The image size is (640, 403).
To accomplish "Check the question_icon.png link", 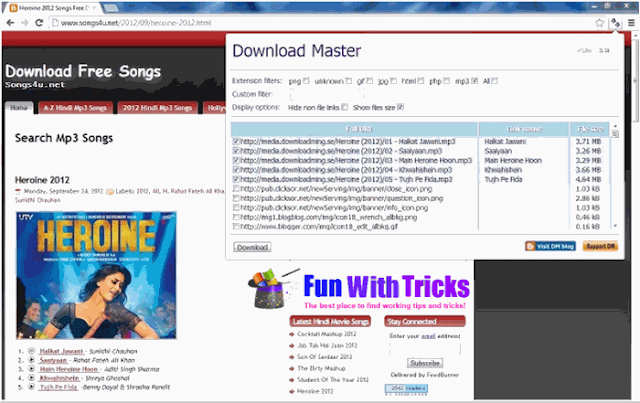I will pos(236,198).
